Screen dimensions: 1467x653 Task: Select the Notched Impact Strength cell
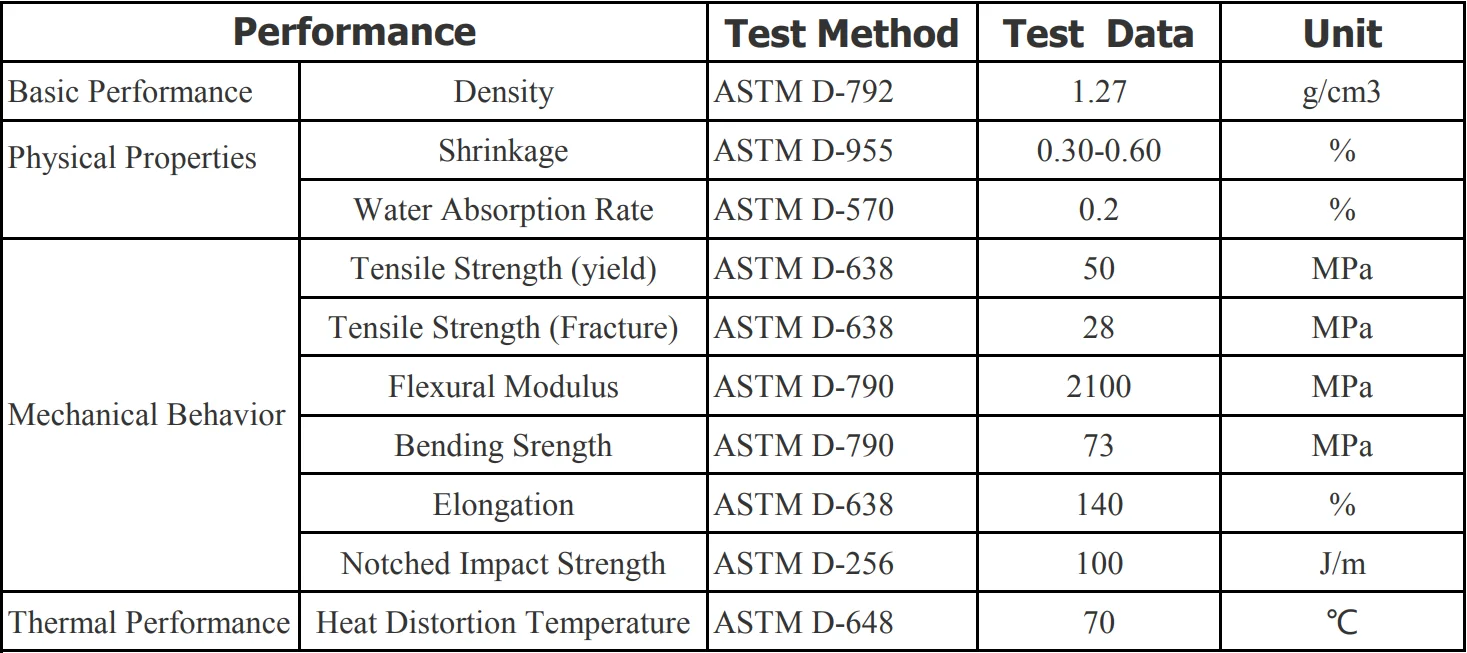[503, 564]
